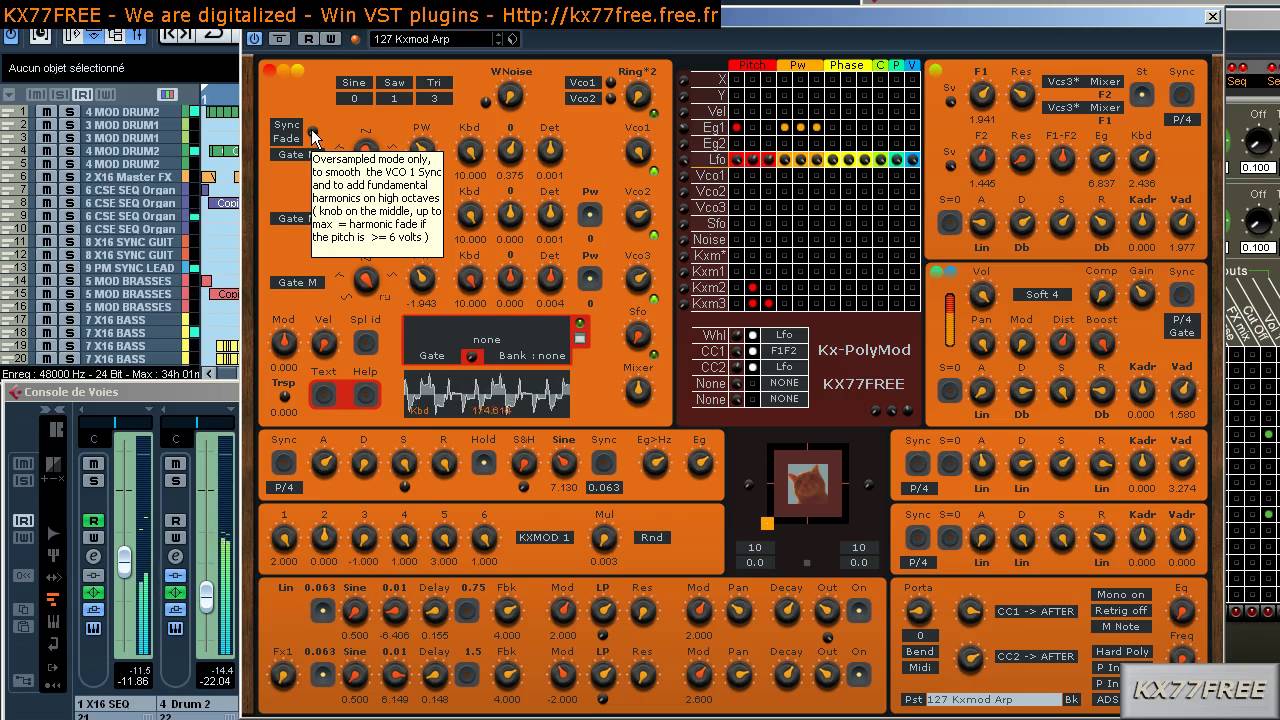Mute the 1 X16 SEQ mixer channel

pyautogui.click(x=93, y=464)
